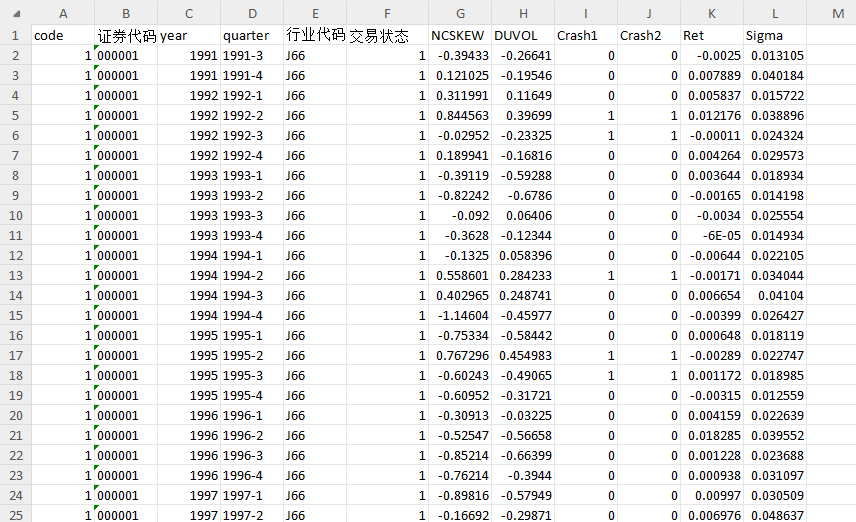Click the NCSKEW header cell
Screen dimensions: 856x522
click(460, 35)
